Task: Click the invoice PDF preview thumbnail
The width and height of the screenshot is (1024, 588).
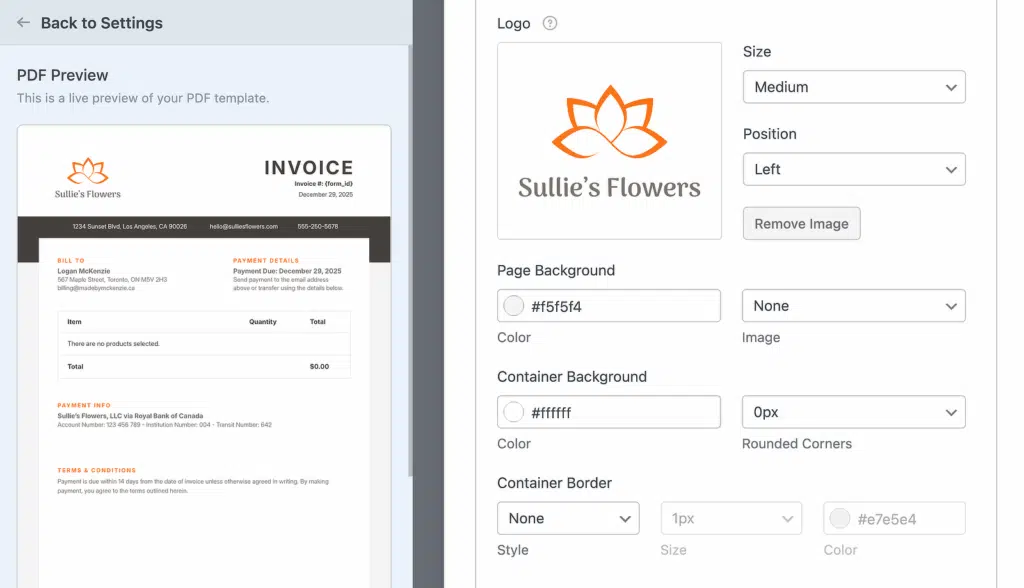Action: [204, 357]
